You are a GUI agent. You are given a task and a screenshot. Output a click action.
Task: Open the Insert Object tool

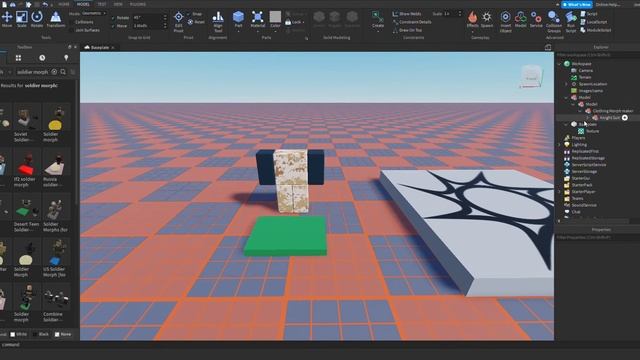(505, 21)
